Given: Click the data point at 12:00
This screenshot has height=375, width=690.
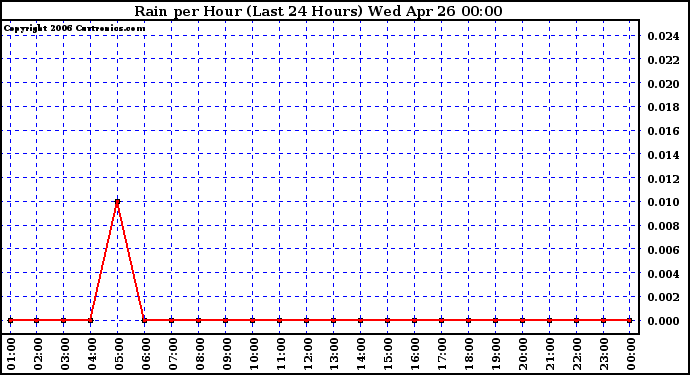Looking at the screenshot, I should point(306,320).
